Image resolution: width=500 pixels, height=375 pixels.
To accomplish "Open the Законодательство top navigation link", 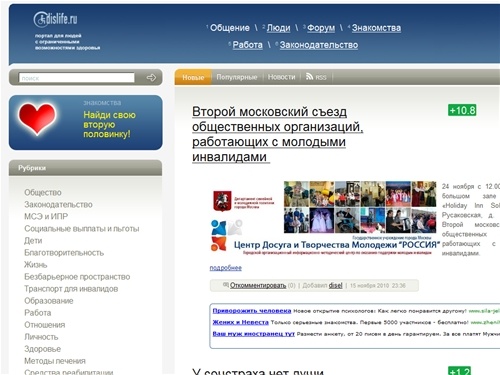I will pyautogui.click(x=319, y=45).
